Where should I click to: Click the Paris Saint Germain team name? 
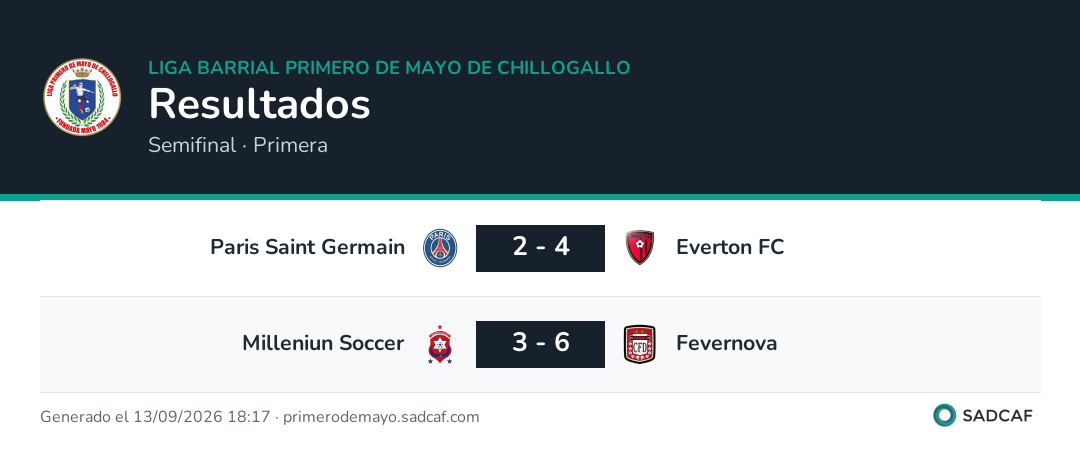point(308,247)
